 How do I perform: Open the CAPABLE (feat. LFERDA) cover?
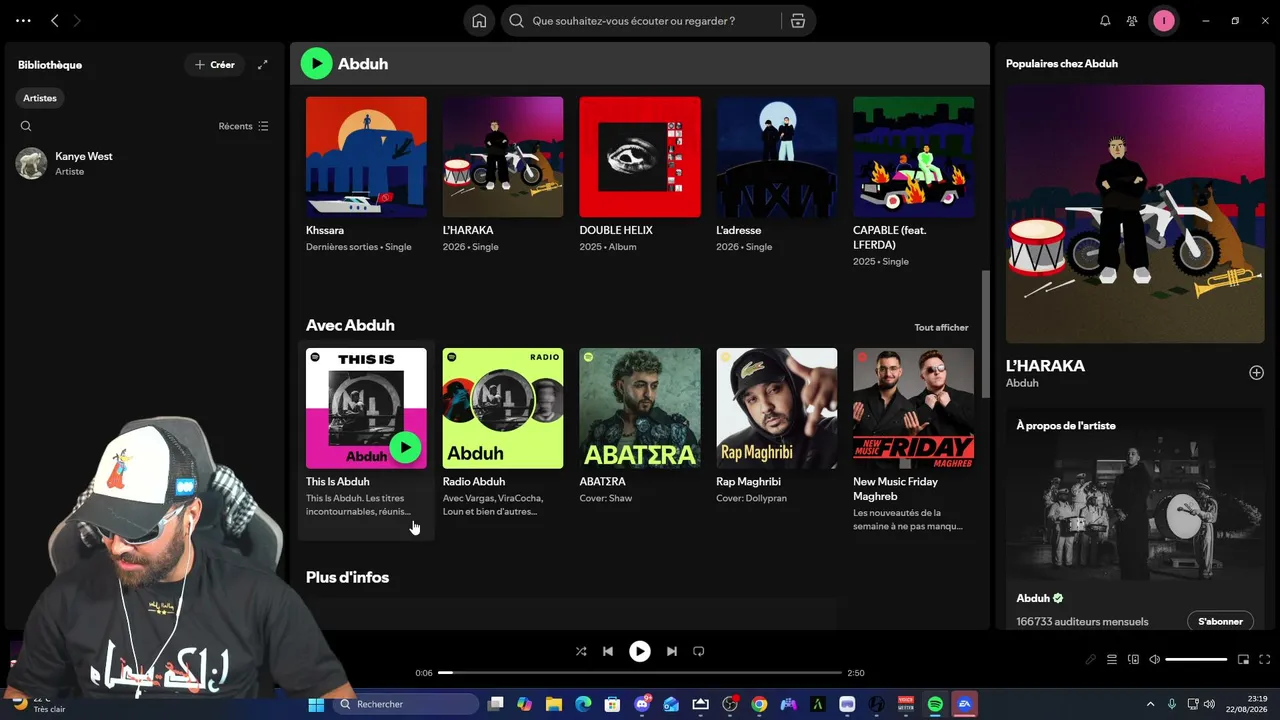(913, 157)
